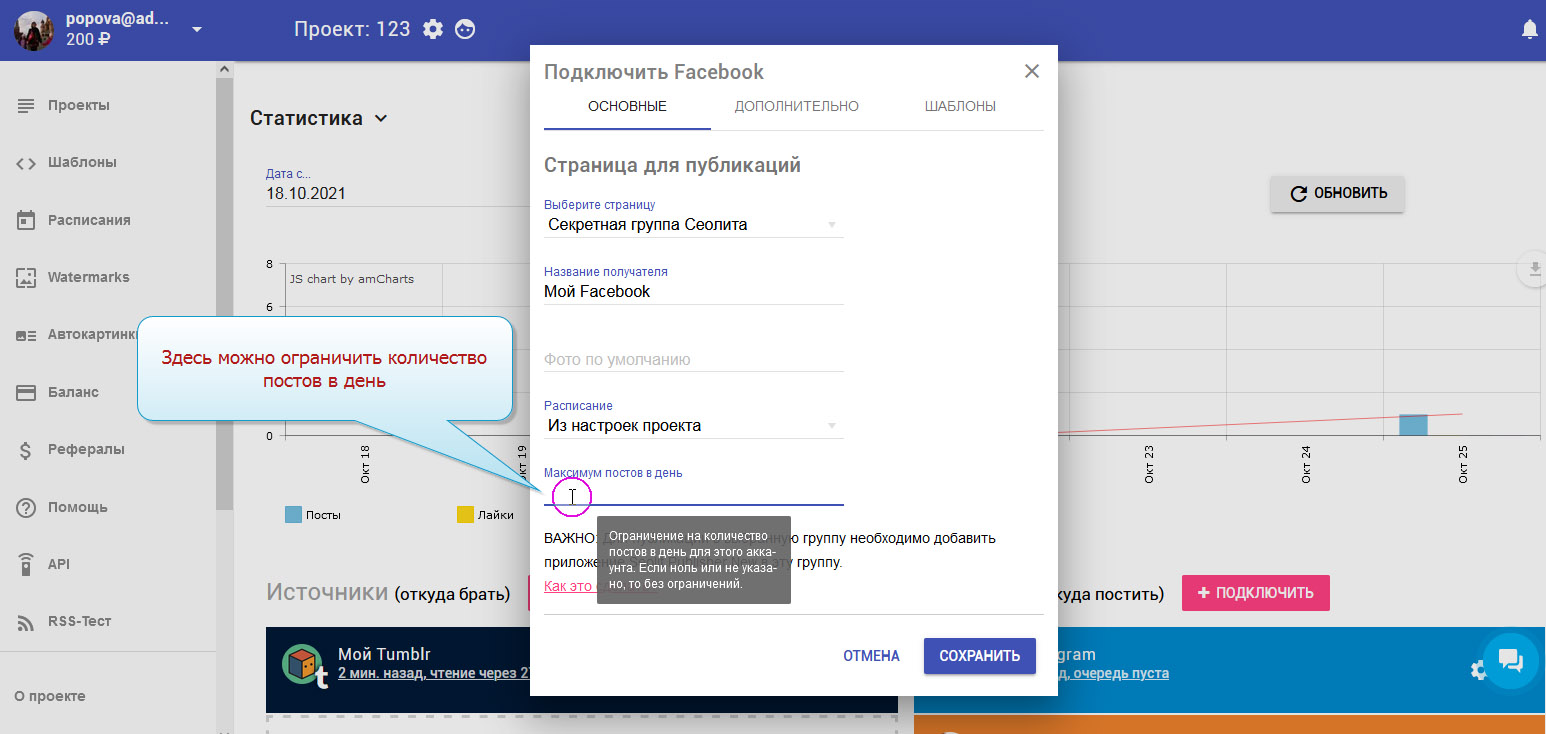The height and width of the screenshot is (734, 1546).
Task: Expand the Статистика dropdown
Action: [x=380, y=119]
